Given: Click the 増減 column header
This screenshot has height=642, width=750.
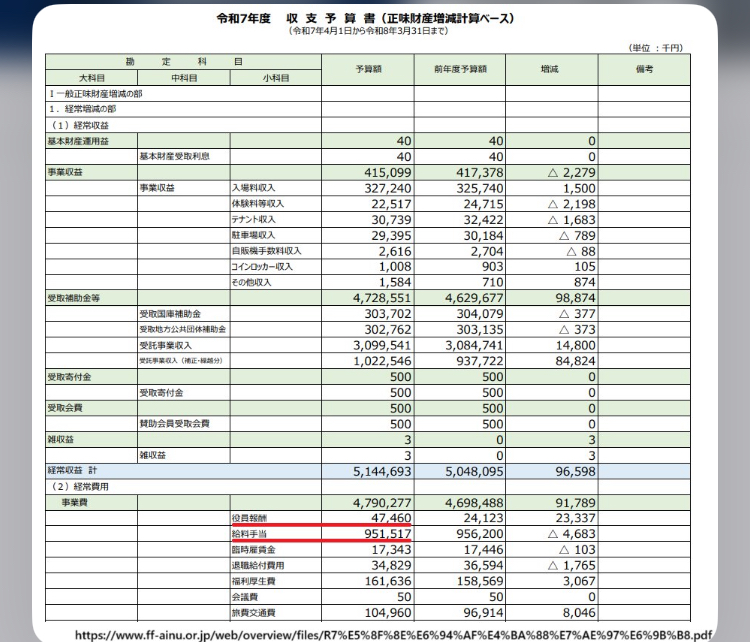Looking at the screenshot, I should pyautogui.click(x=550, y=69).
